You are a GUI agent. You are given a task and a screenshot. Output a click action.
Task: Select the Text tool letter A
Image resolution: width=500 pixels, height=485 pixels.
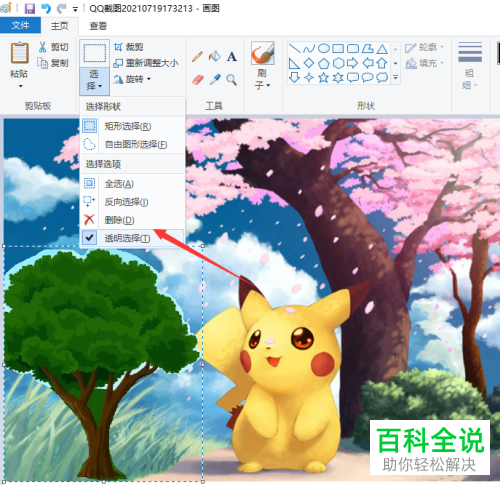232,57
